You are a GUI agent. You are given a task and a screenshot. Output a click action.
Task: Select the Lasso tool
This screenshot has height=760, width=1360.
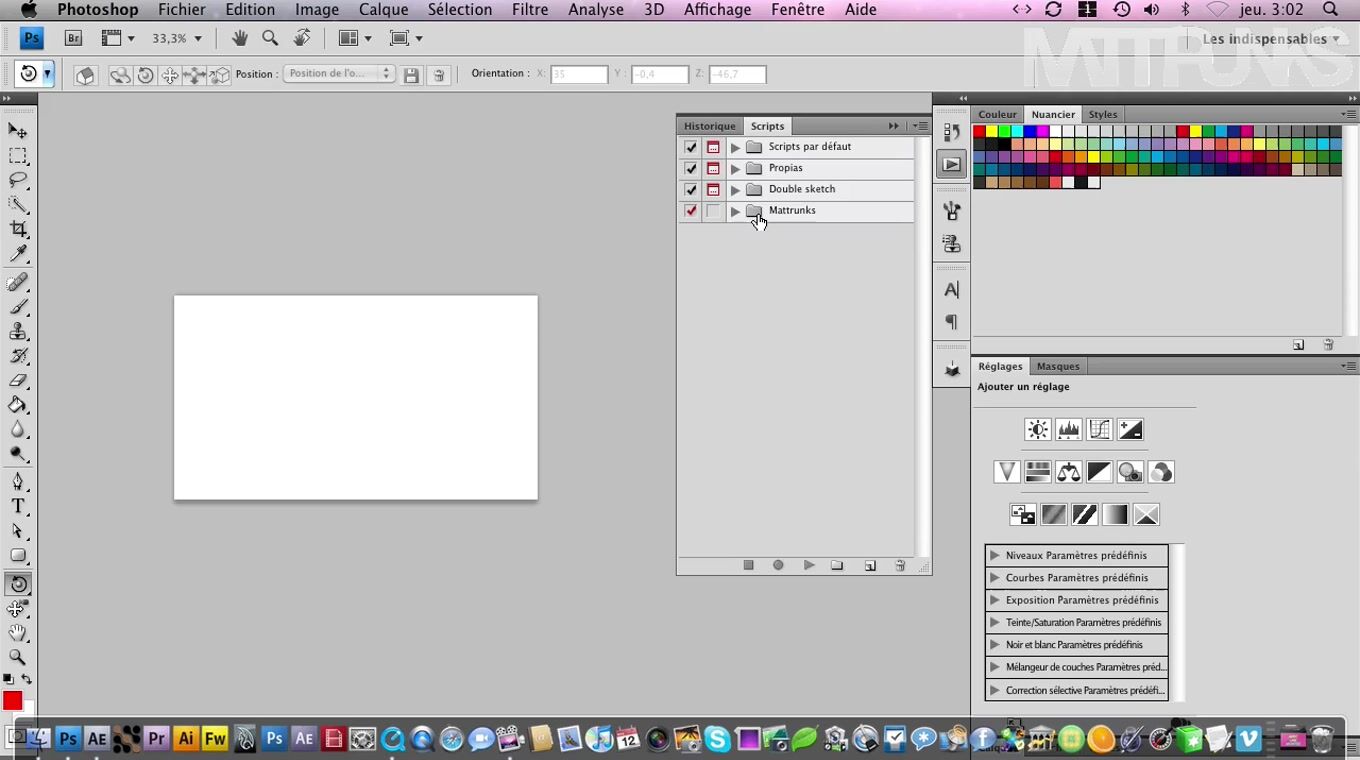[18, 180]
